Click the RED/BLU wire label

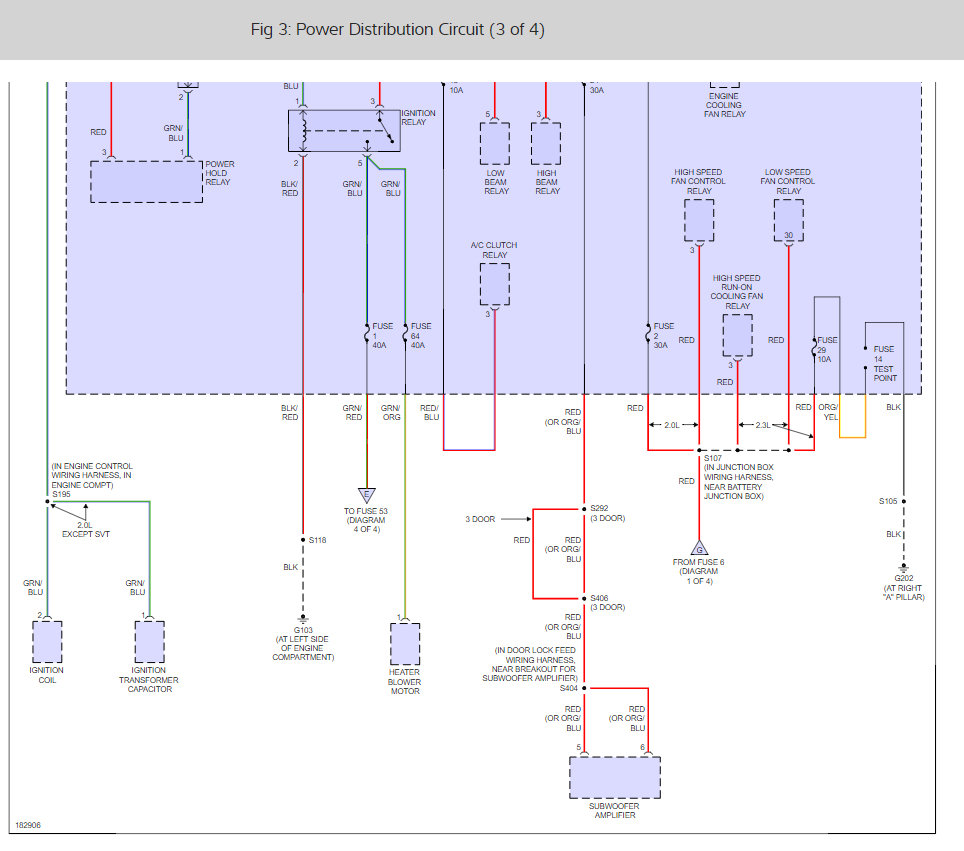click(429, 412)
